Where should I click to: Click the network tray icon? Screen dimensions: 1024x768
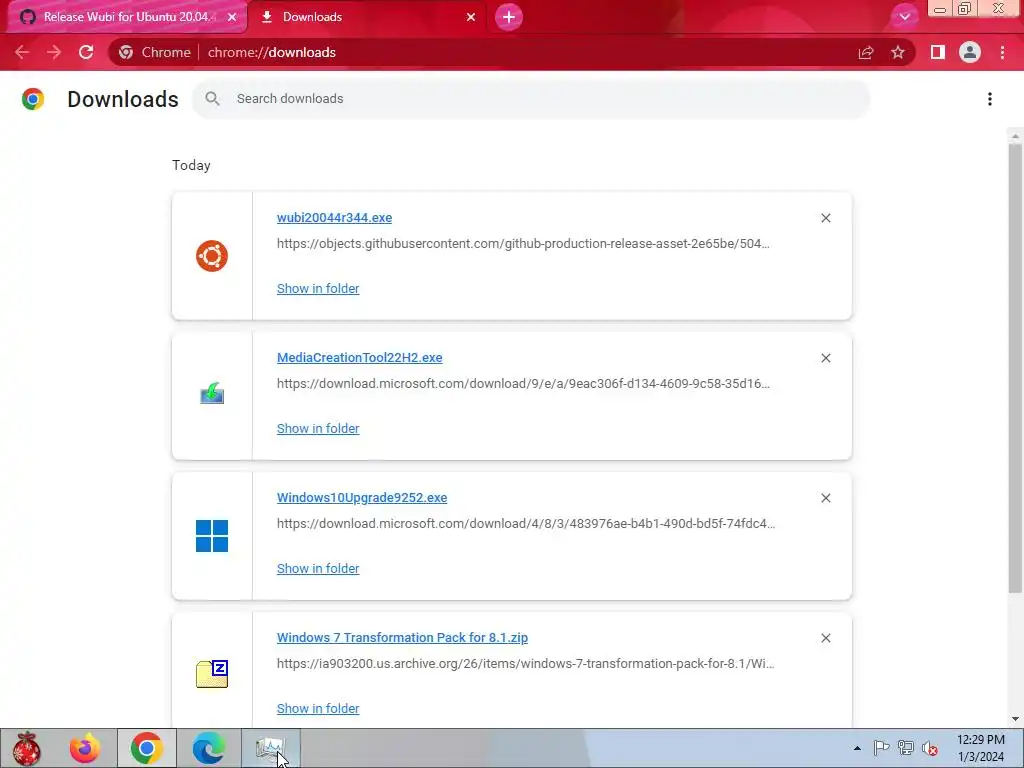[906, 748]
